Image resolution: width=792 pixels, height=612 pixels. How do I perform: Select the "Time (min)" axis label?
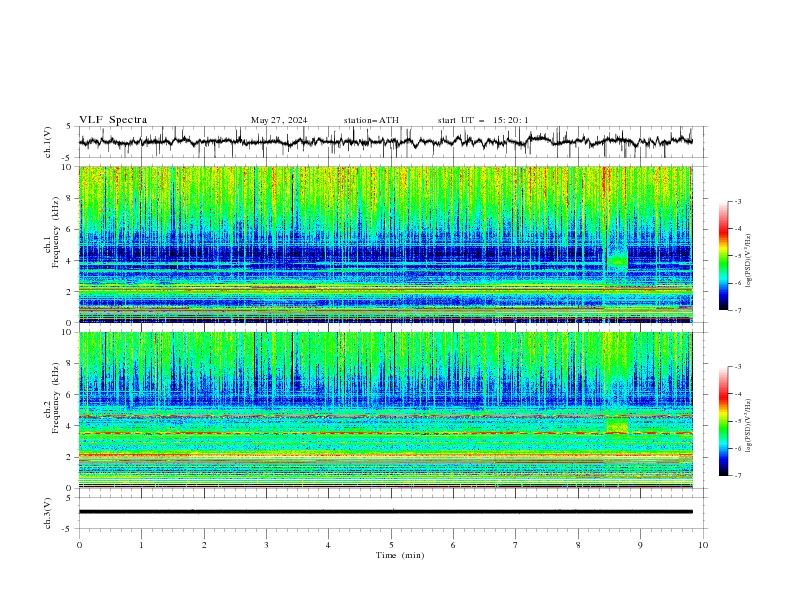[400, 555]
